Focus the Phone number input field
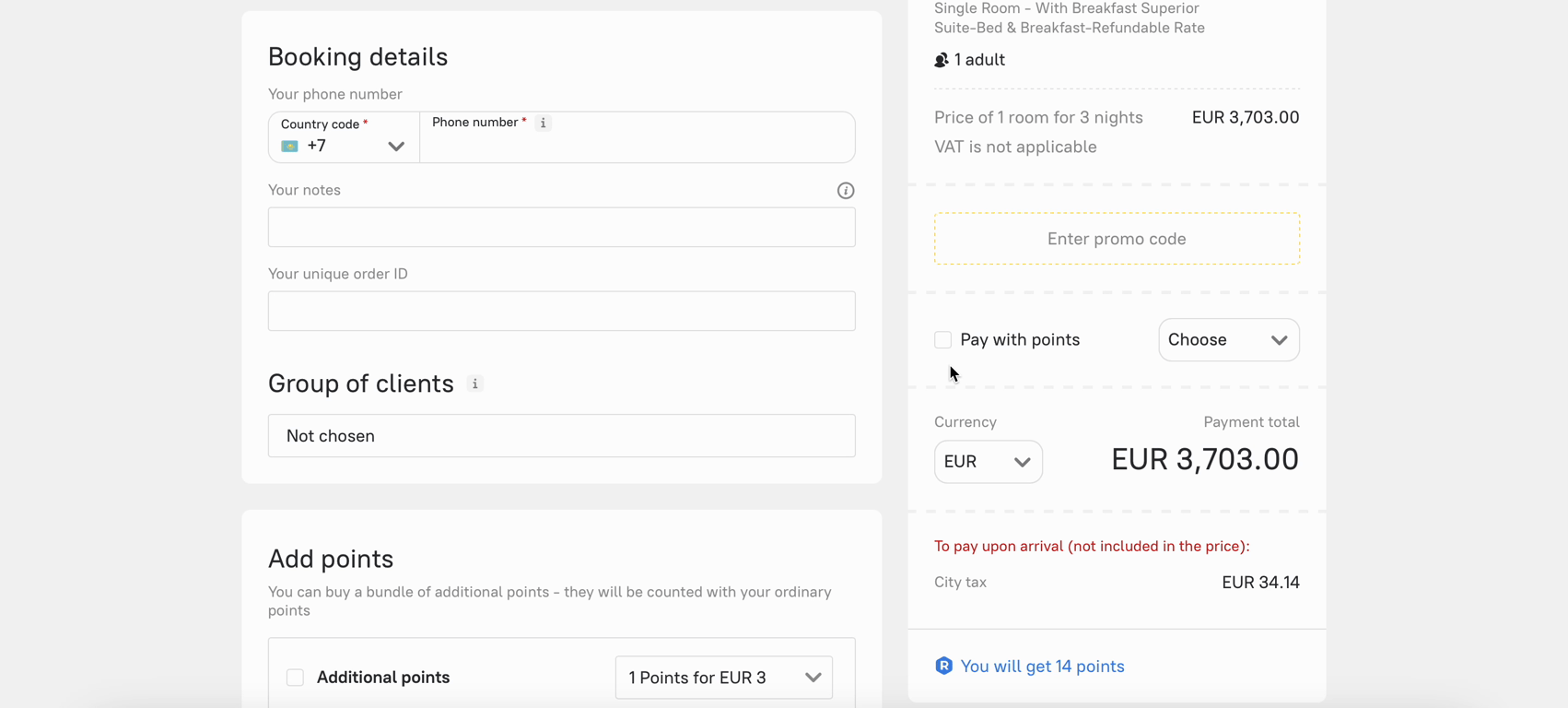Viewport: 1568px width, 708px height. [x=636, y=146]
